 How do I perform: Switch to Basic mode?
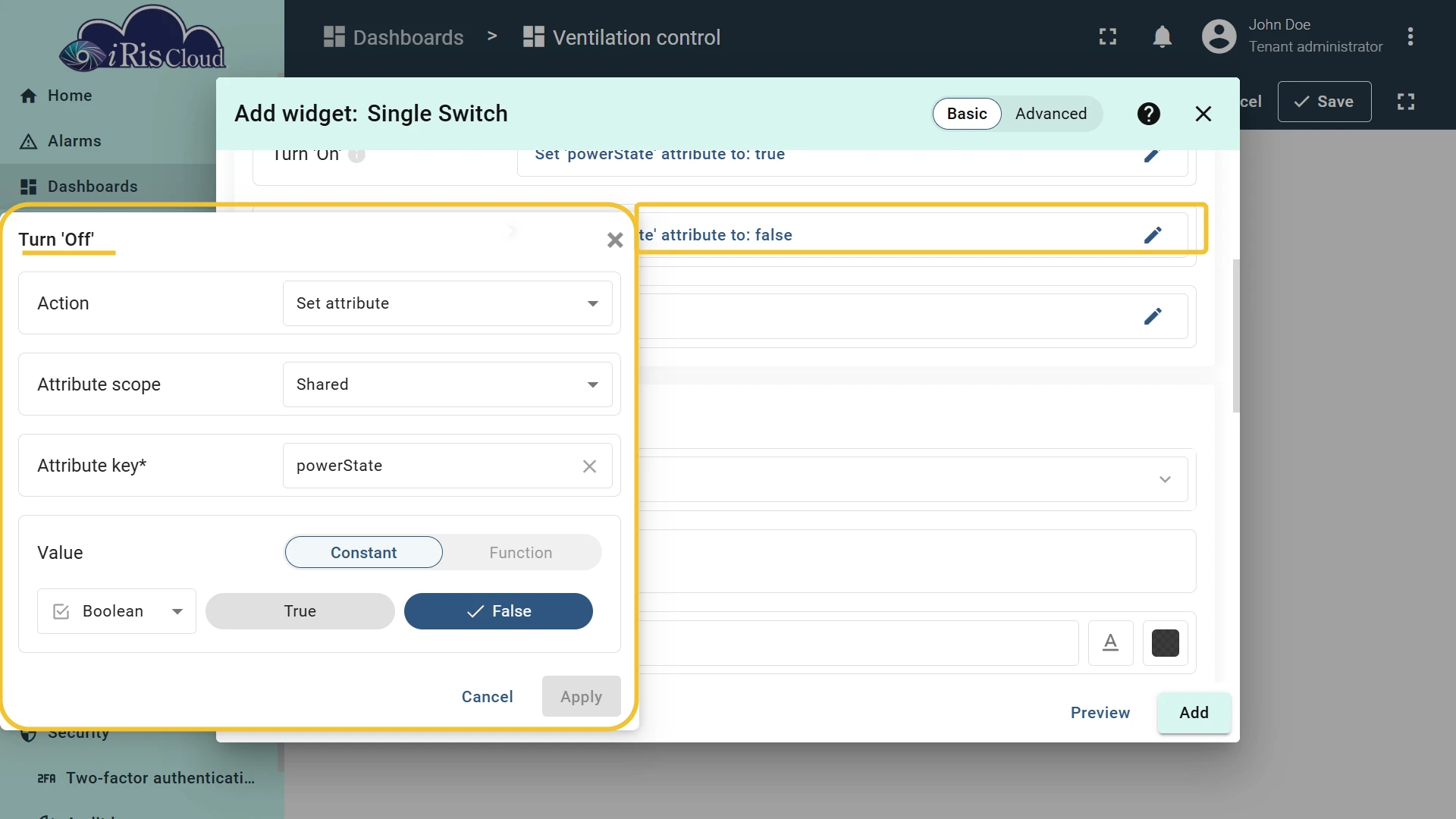coord(967,114)
